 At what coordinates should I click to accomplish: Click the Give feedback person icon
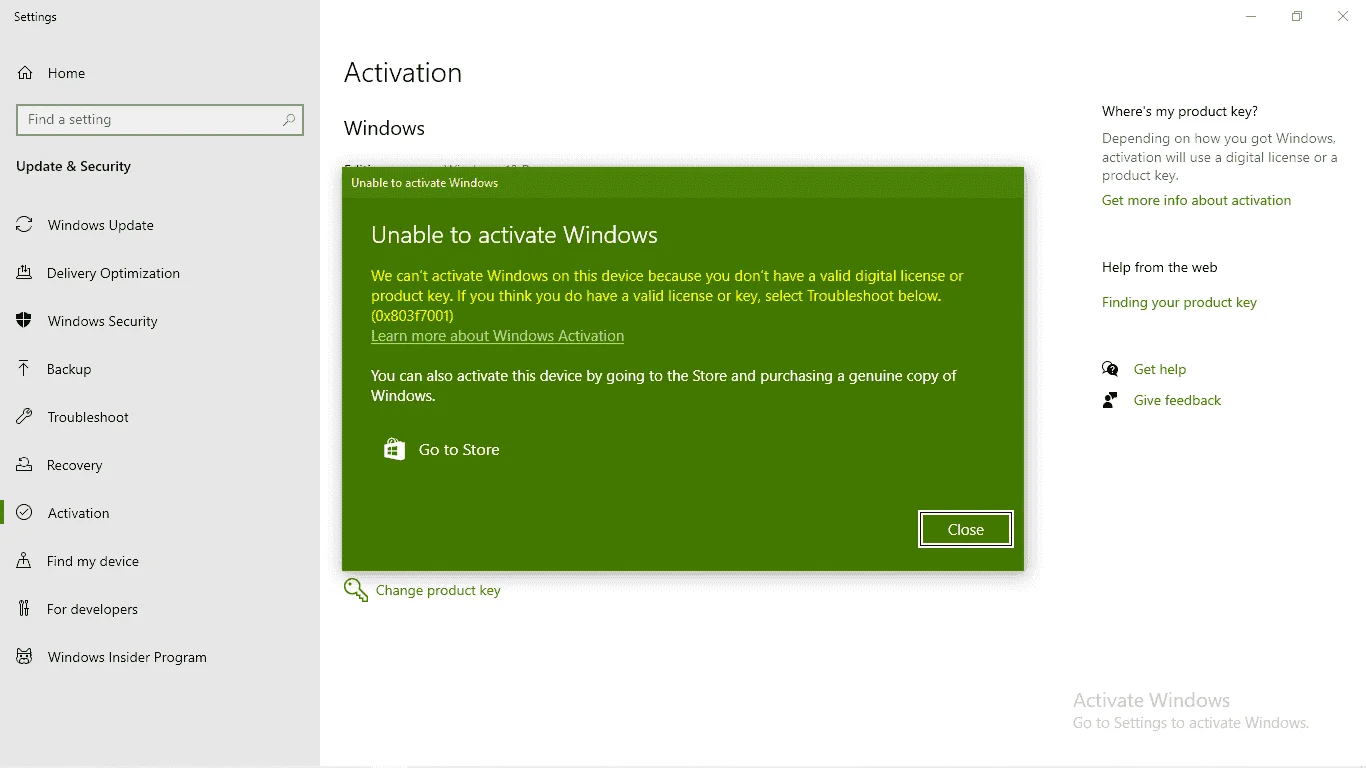coord(1110,400)
